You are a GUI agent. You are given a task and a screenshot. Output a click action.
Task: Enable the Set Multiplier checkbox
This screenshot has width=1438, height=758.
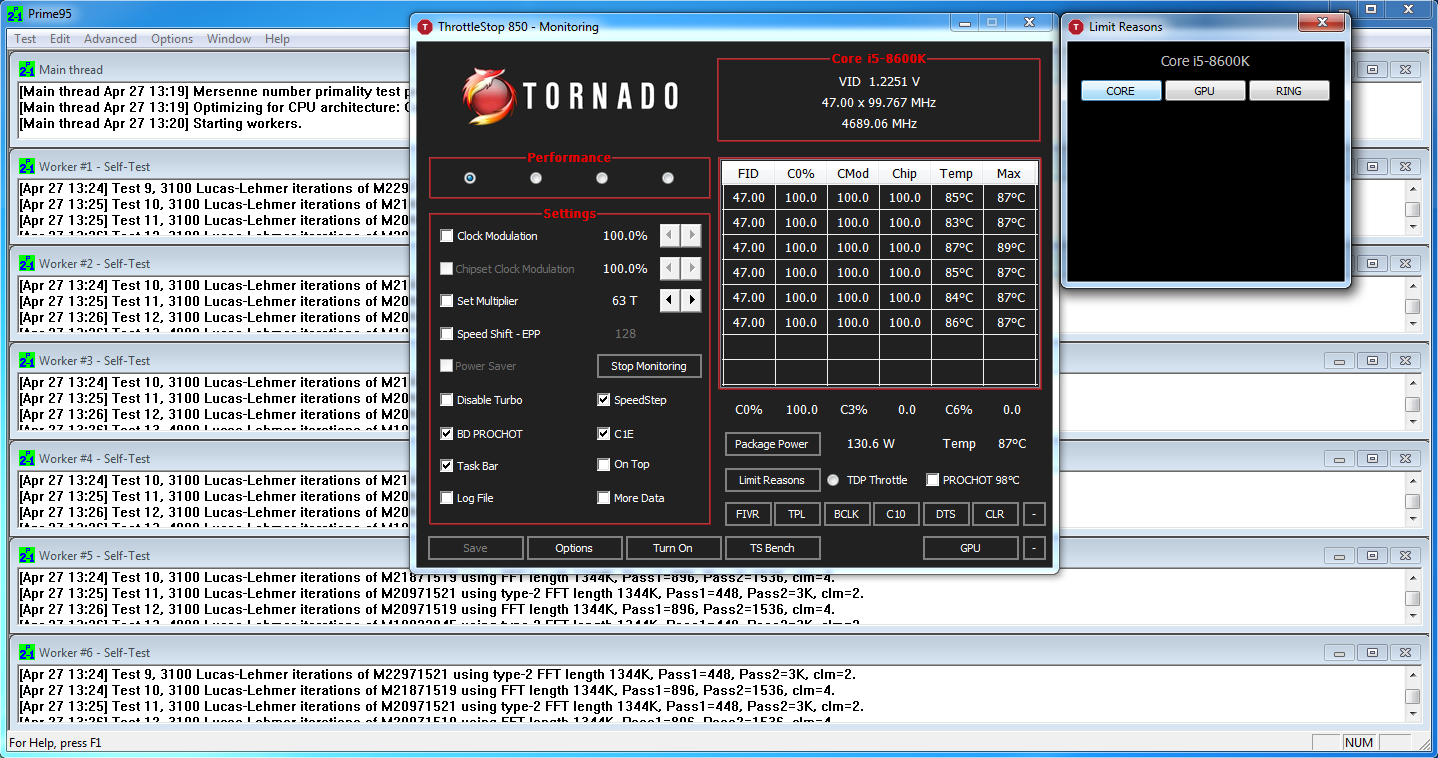(x=447, y=301)
